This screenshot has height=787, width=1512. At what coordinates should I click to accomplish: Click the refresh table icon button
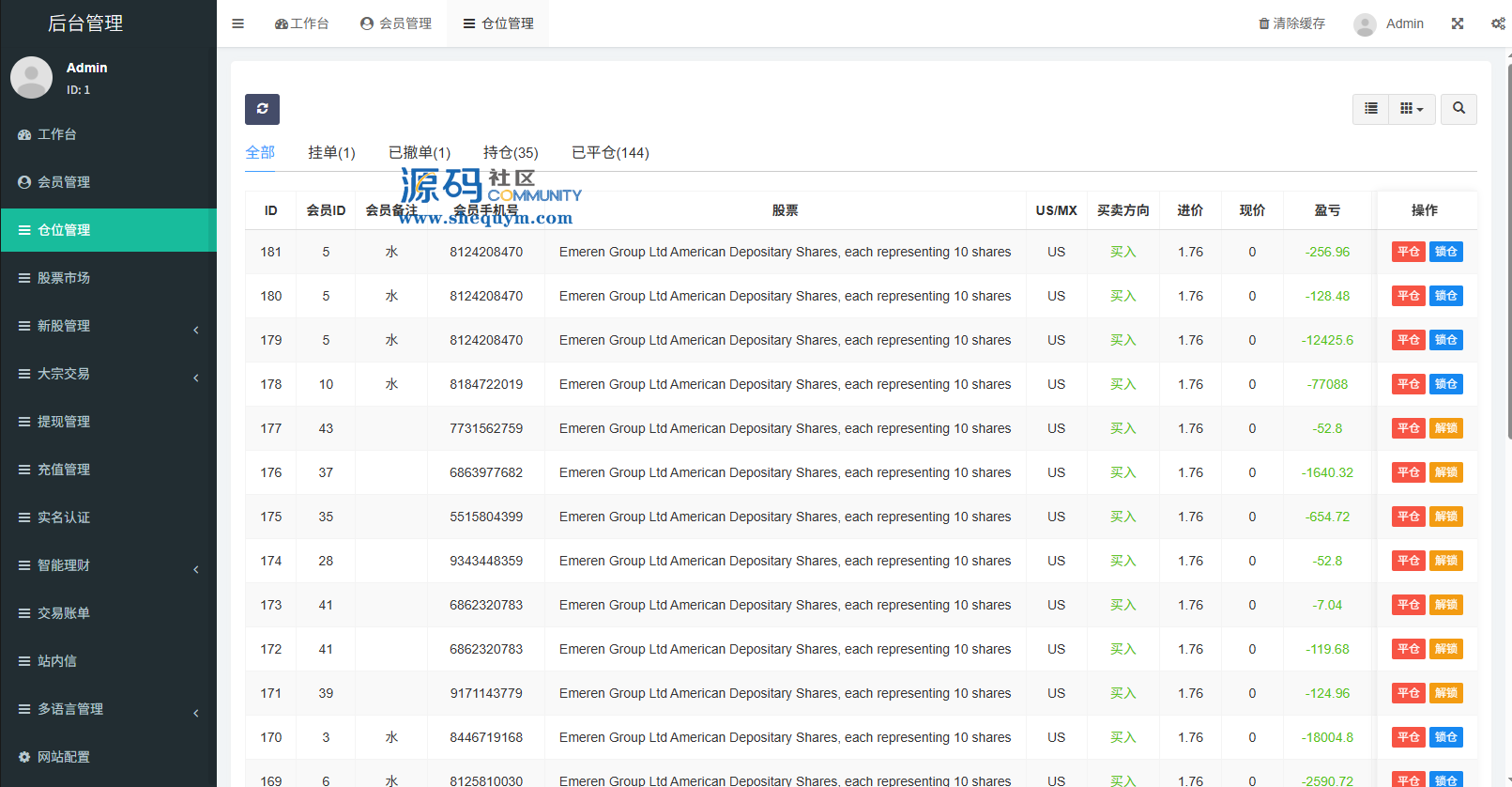262,109
